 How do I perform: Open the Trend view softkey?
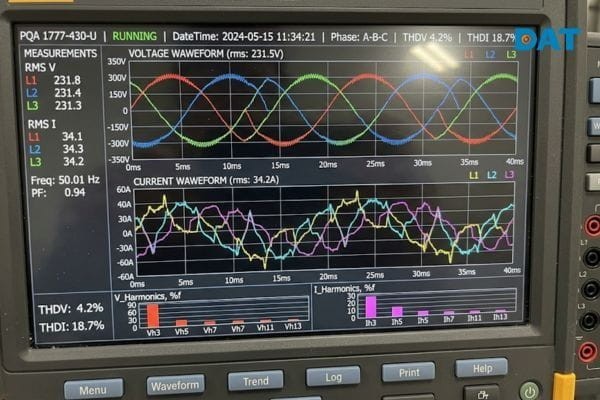256,380
